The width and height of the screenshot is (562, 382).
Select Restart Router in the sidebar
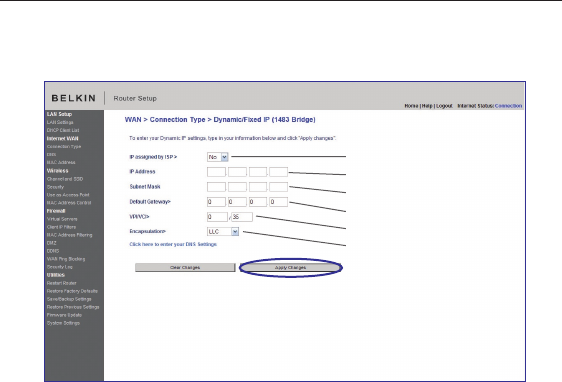click(x=62, y=283)
